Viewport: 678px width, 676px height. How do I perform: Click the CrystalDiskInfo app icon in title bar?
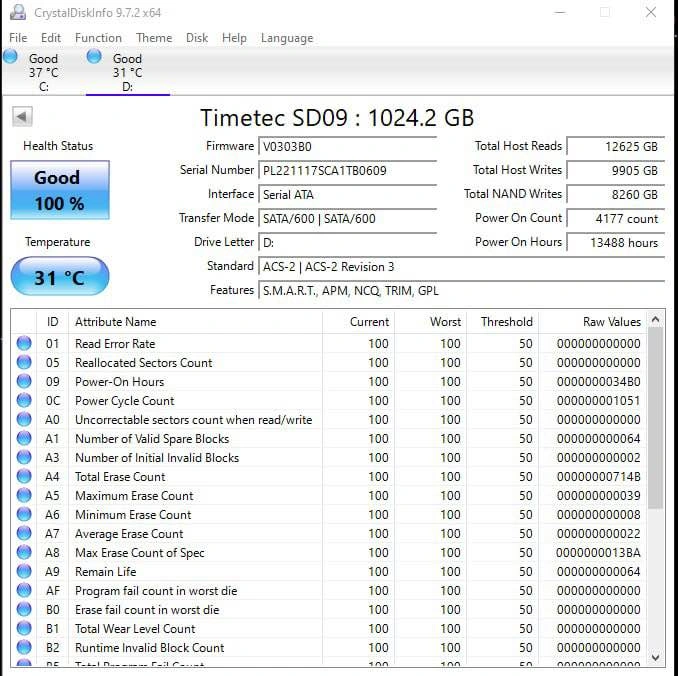click(18, 13)
